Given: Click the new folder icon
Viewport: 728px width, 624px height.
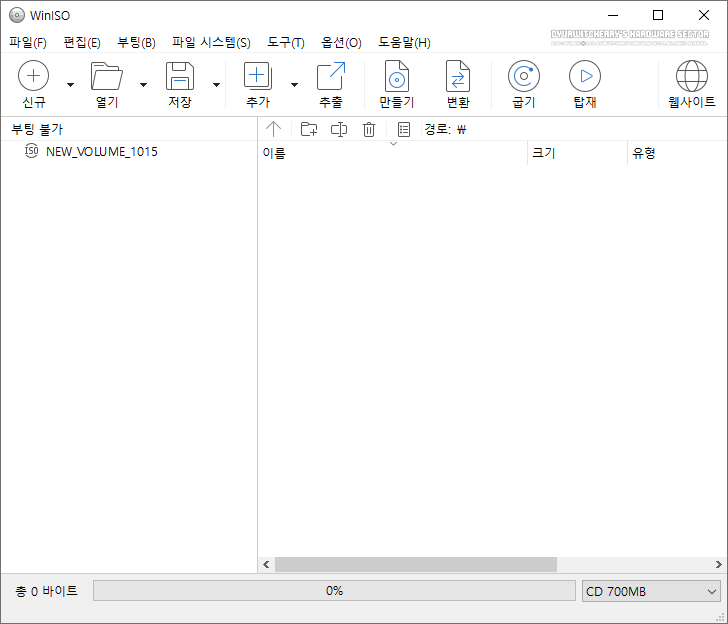Looking at the screenshot, I should tap(309, 129).
